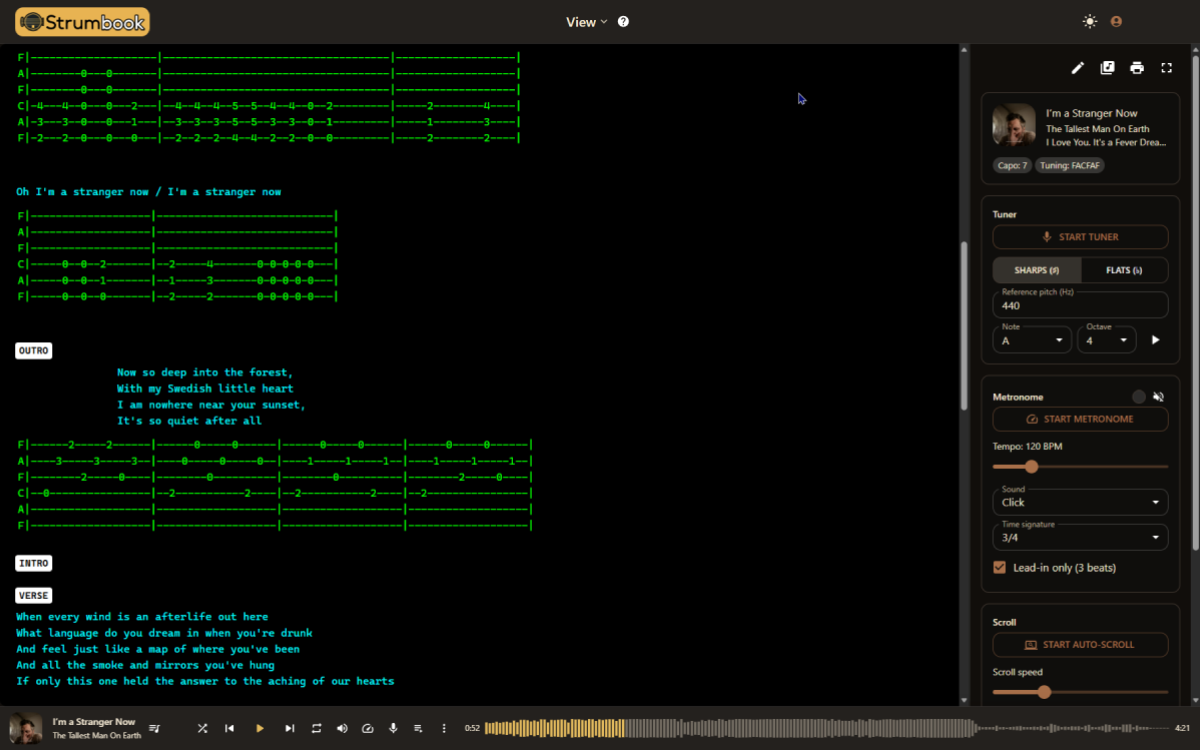Click START METRONOME button
The width and height of the screenshot is (1200, 750).
(1080, 419)
